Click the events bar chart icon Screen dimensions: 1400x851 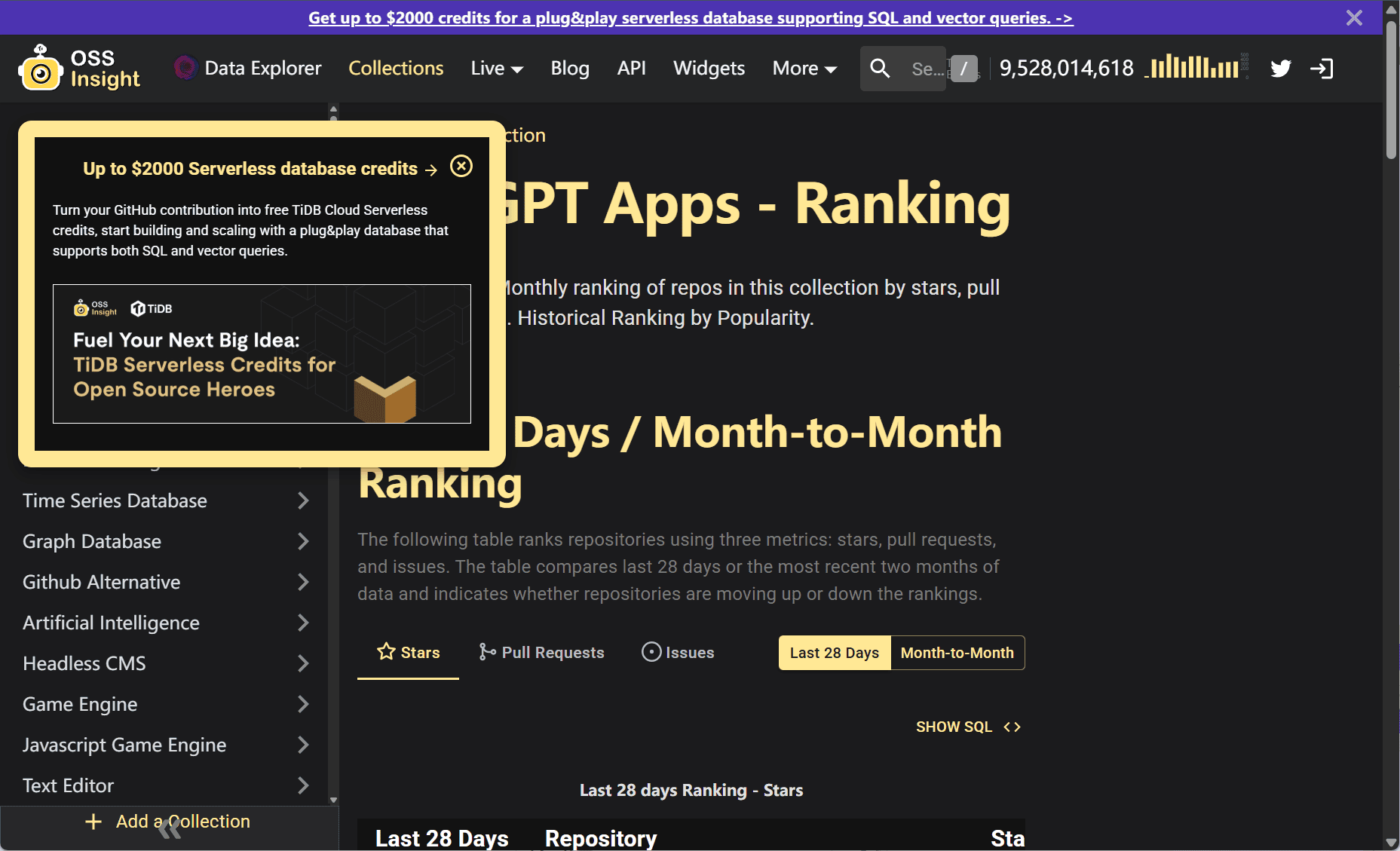[x=1194, y=68]
